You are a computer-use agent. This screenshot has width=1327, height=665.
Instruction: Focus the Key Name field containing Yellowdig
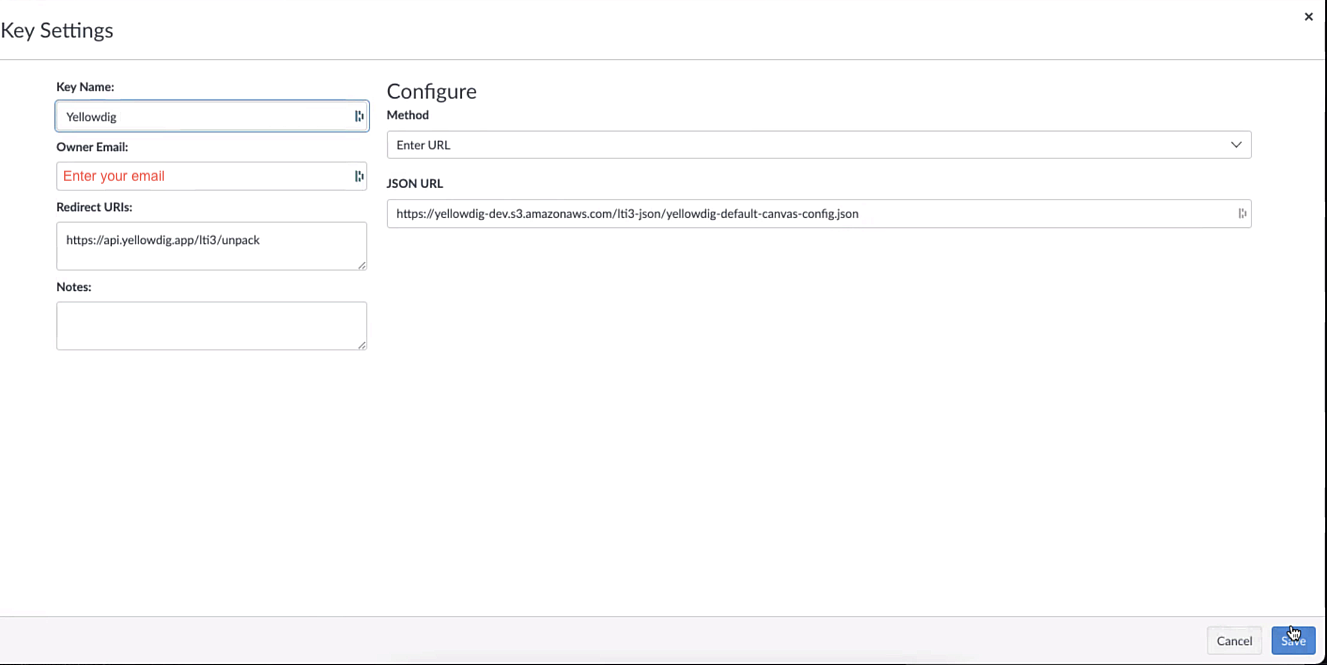(212, 116)
